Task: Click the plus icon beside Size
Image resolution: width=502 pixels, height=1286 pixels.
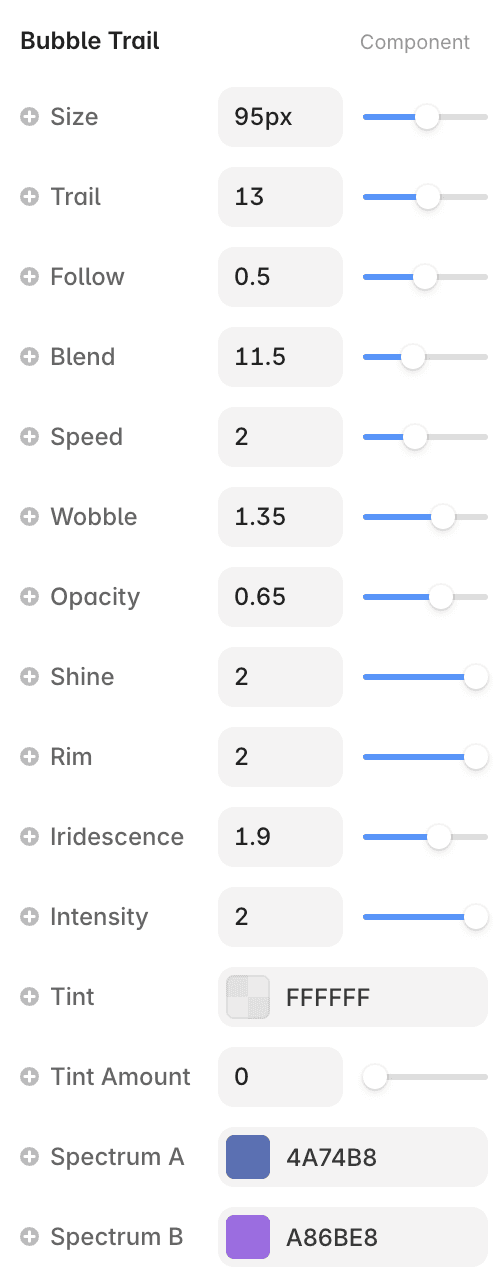Action: (30, 117)
